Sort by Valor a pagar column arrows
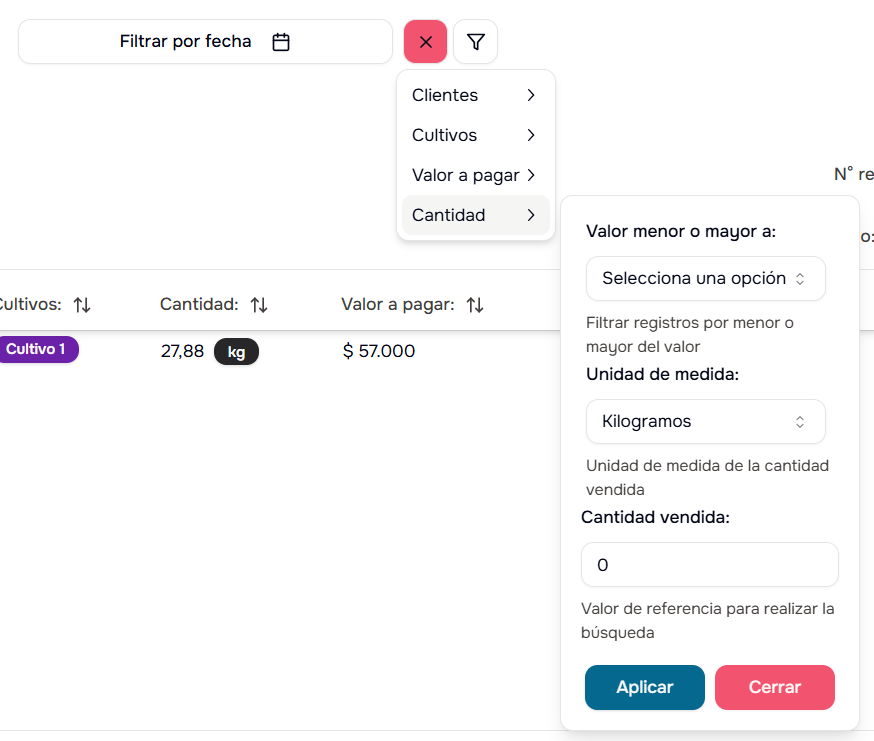Screen dimensions: 874x741 tap(475, 304)
